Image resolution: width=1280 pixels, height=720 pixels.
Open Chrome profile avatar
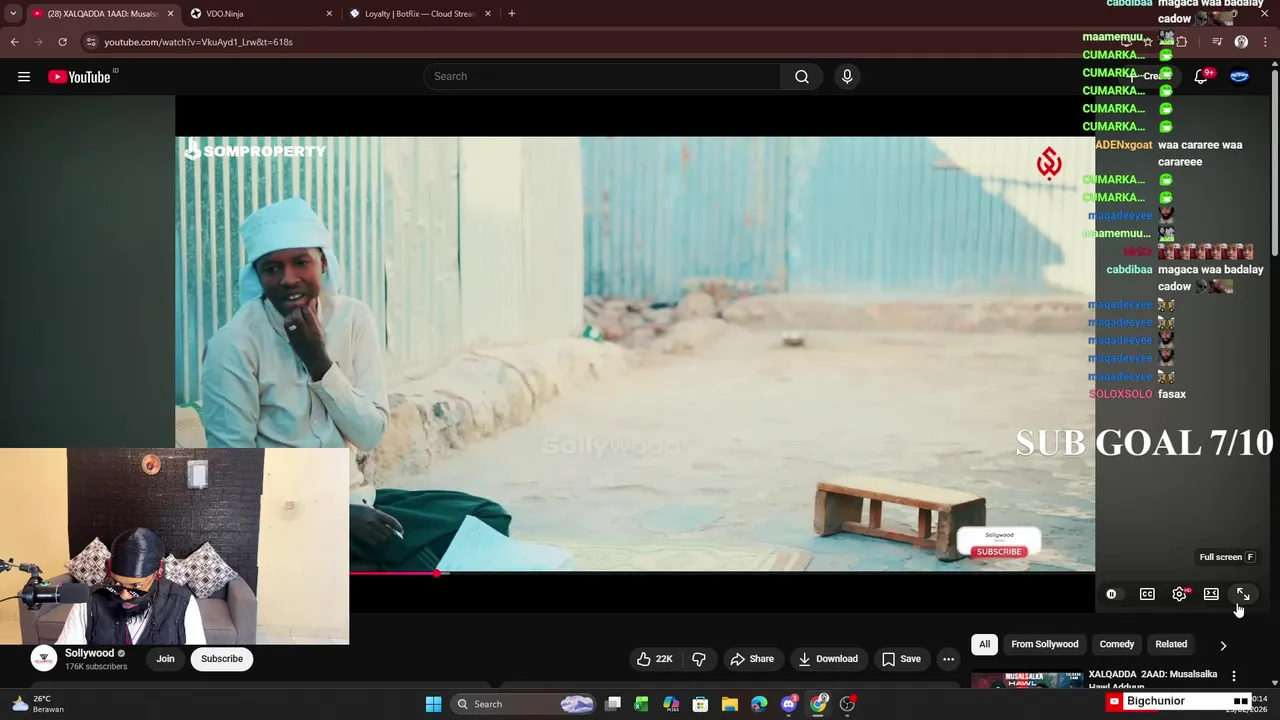click(x=1241, y=42)
